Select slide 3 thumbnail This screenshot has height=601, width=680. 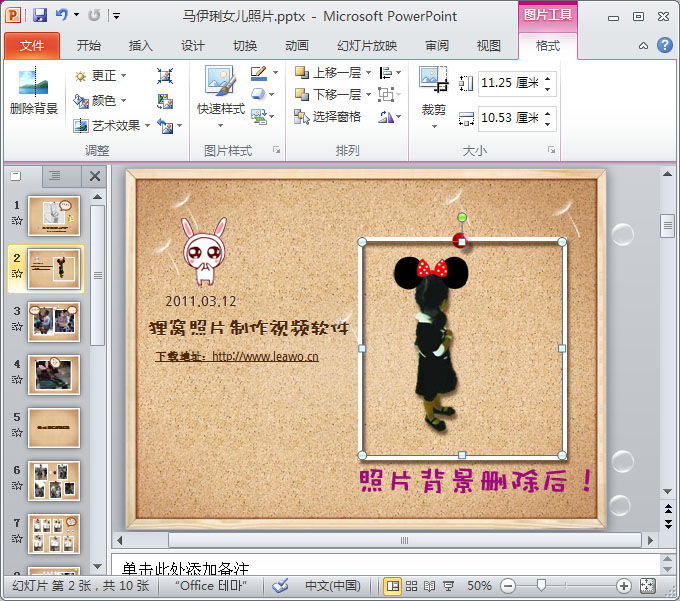coord(54,322)
